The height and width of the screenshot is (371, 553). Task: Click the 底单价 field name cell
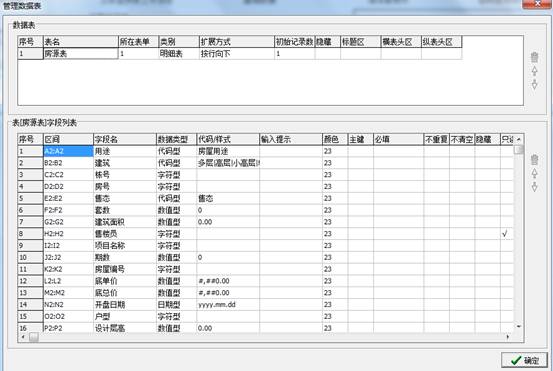(124, 281)
